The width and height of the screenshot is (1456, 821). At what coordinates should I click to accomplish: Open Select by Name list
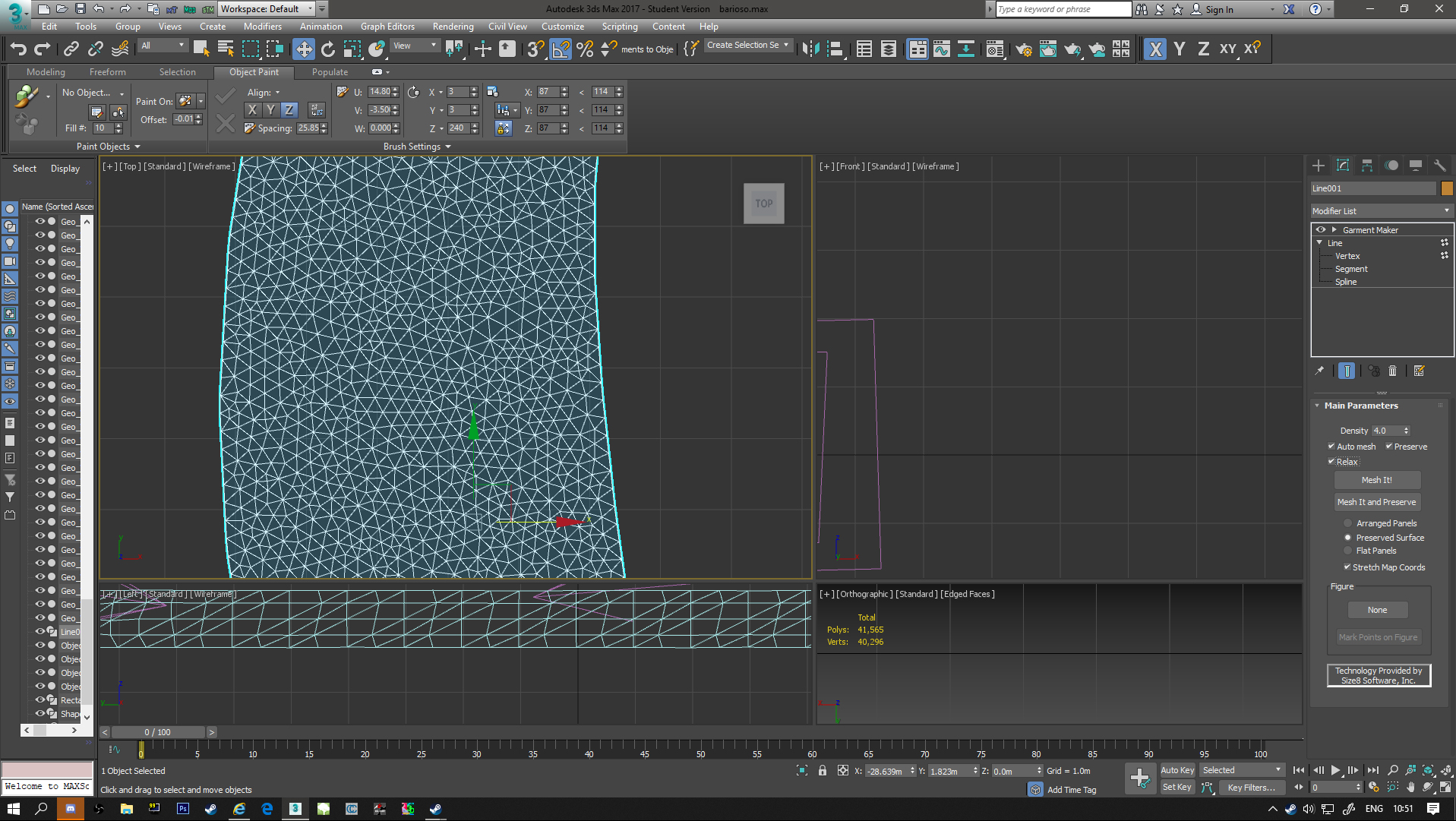point(226,49)
